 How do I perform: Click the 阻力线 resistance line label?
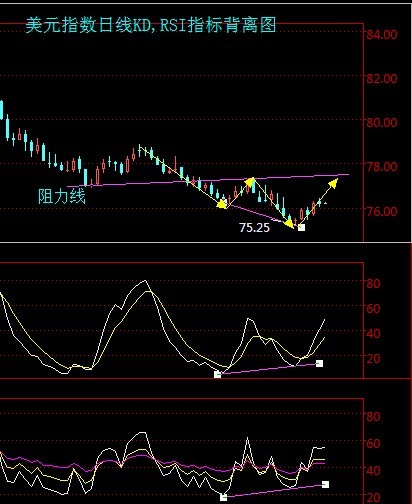pyautogui.click(x=62, y=196)
